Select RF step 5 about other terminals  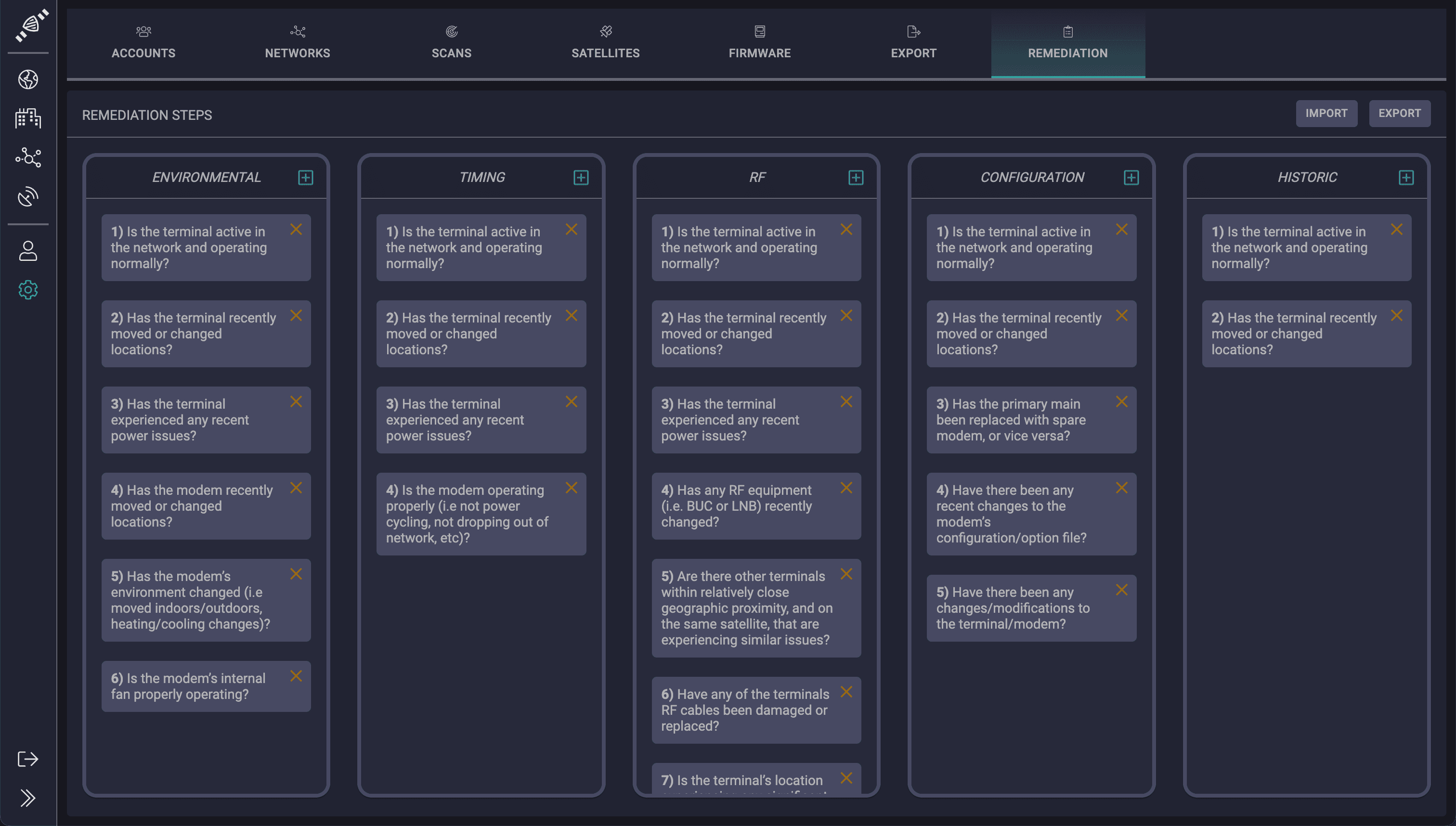(746, 607)
